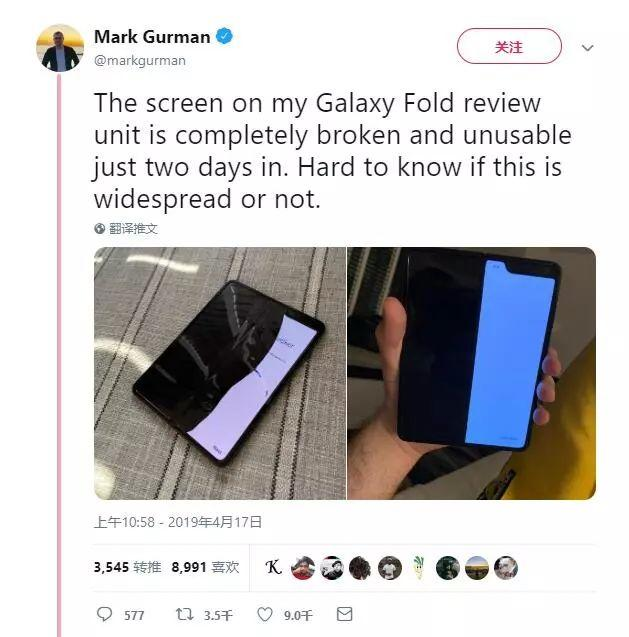Click the blue verified badge
Image resolution: width=629 pixels, height=637 pixels.
[224, 36]
